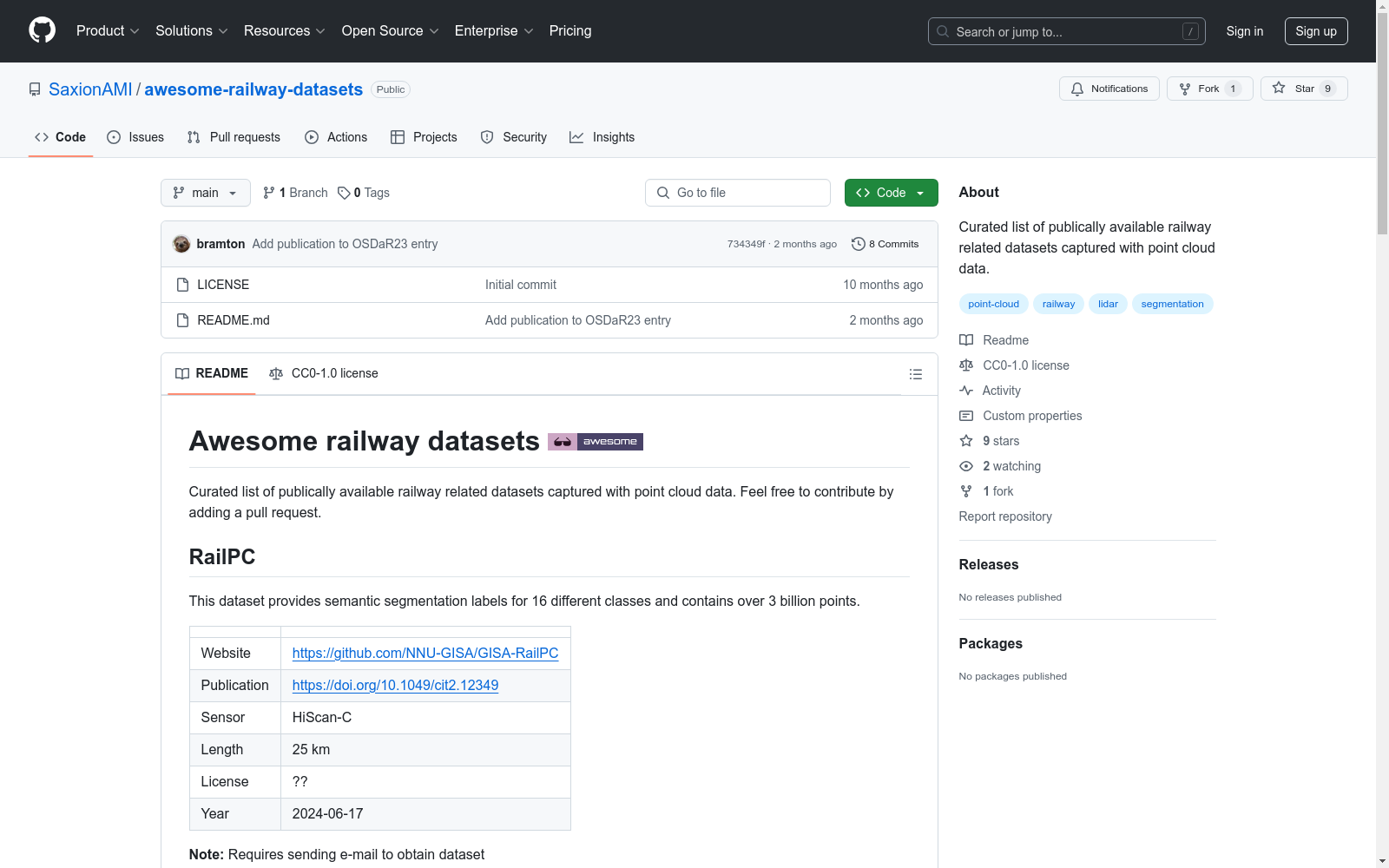This screenshot has width=1389, height=868.
Task: Click the book icon beside Readme in About
Action: tap(966, 340)
